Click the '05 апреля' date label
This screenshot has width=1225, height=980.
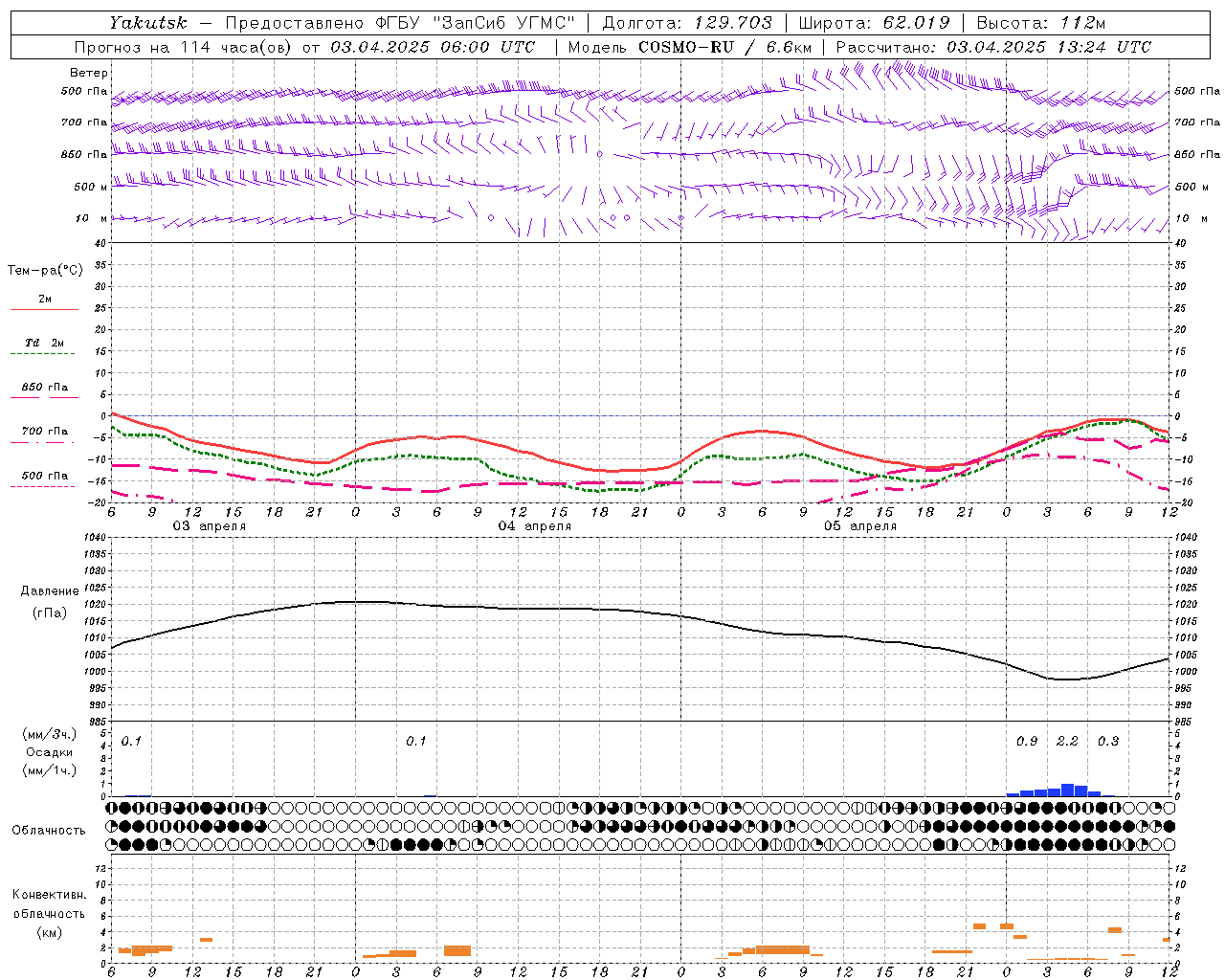coord(859,526)
